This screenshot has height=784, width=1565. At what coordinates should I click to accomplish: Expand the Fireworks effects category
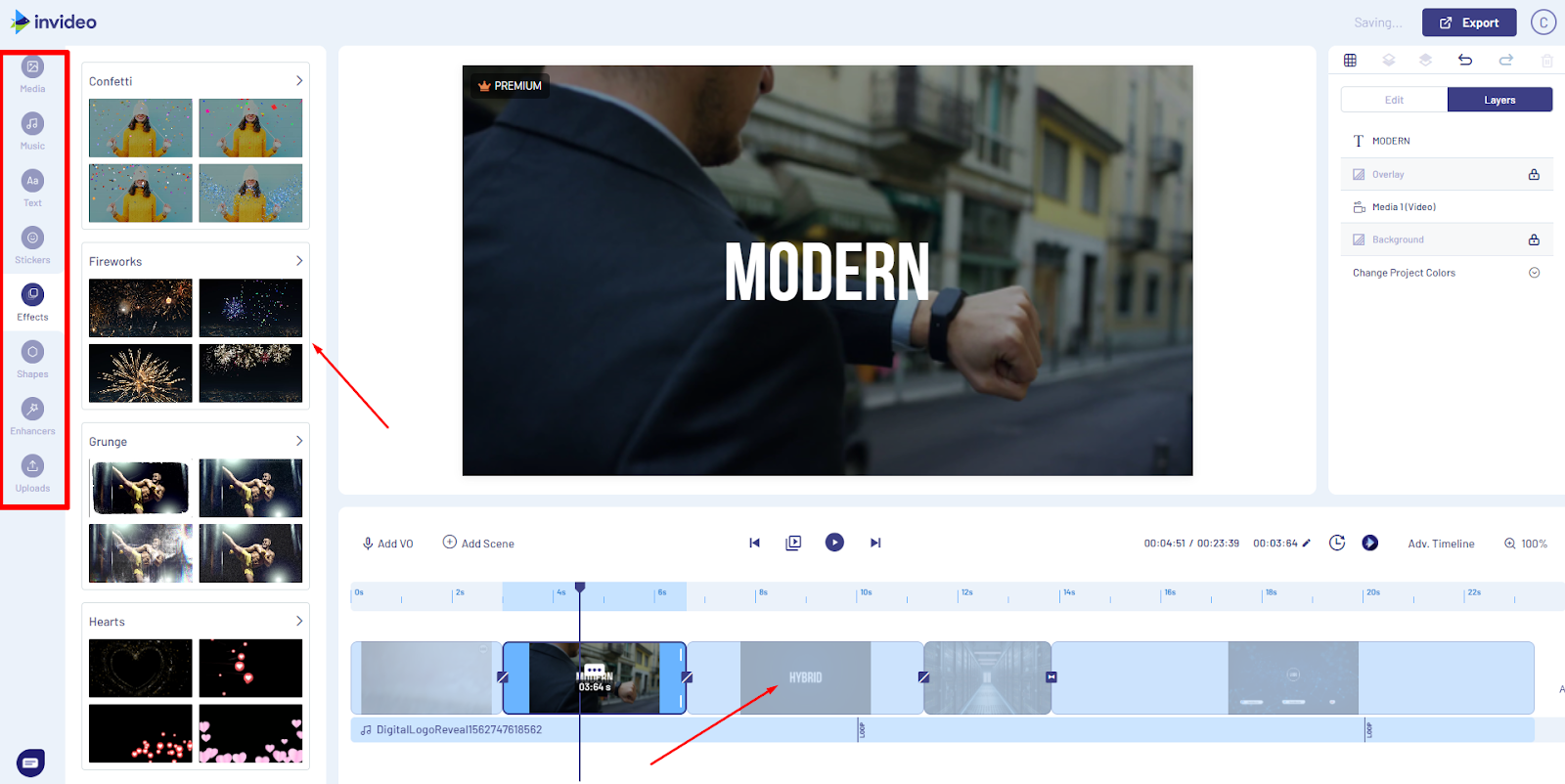click(299, 261)
